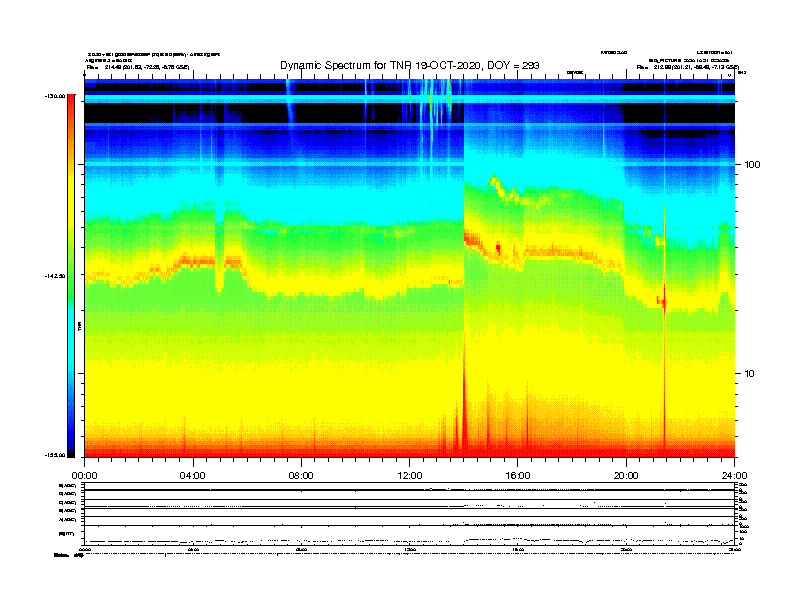This screenshot has height=612, width=792.
Task: Click the '20:00' time axis label
Action: pyautogui.click(x=626, y=476)
